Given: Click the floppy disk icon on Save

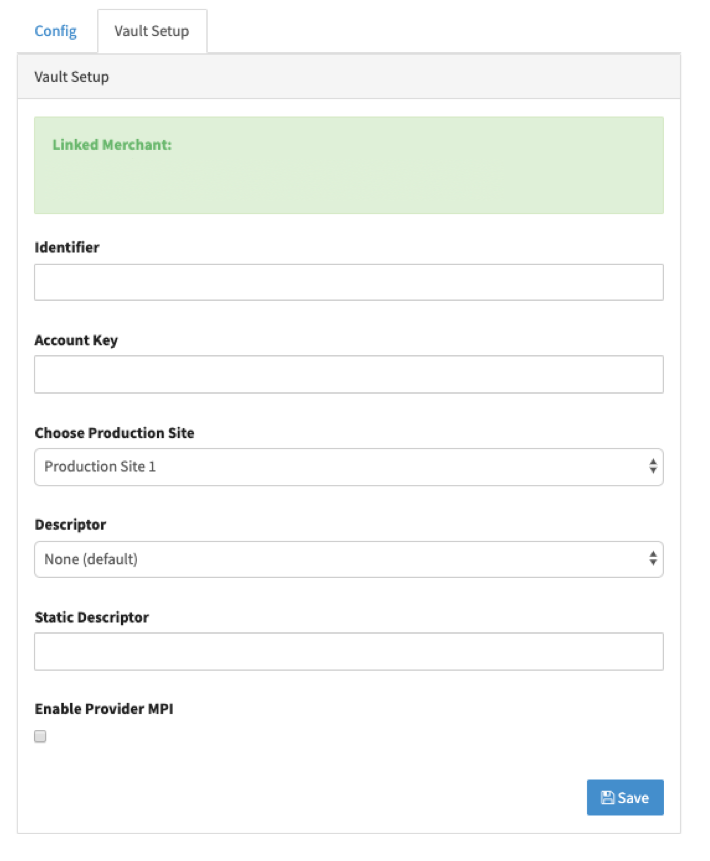Looking at the screenshot, I should click(607, 798).
